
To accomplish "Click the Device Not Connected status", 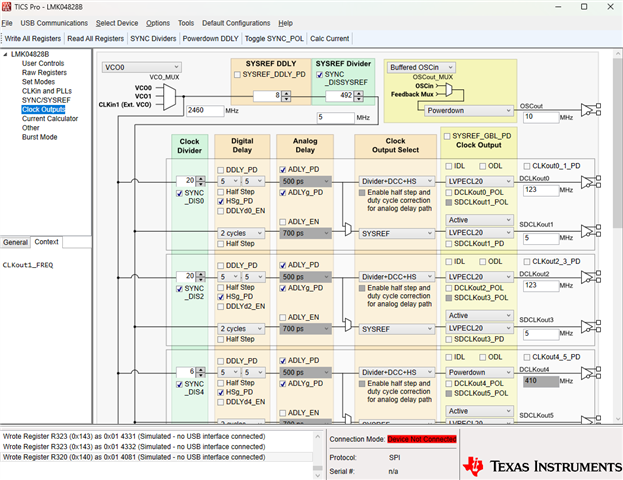I will pos(422,439).
